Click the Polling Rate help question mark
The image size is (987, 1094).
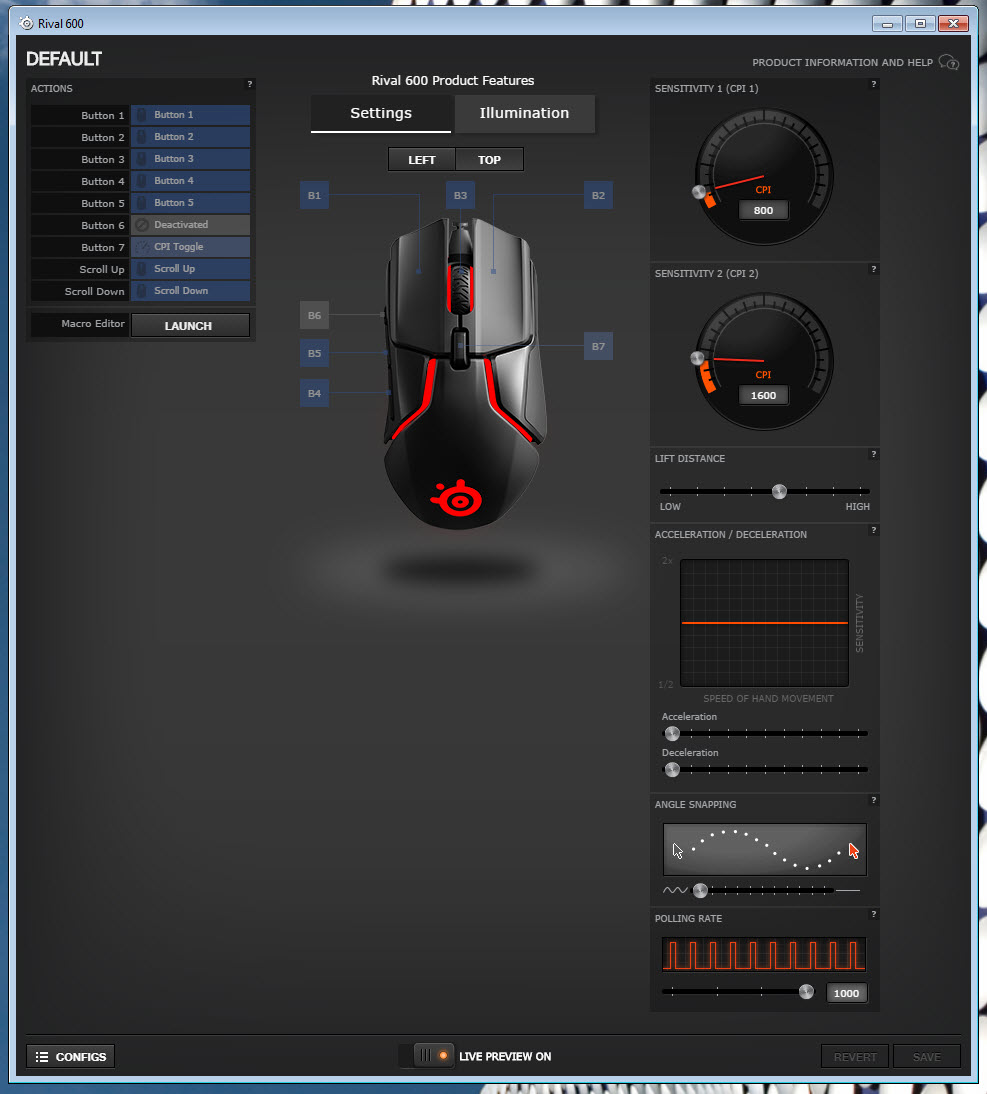tap(873, 914)
